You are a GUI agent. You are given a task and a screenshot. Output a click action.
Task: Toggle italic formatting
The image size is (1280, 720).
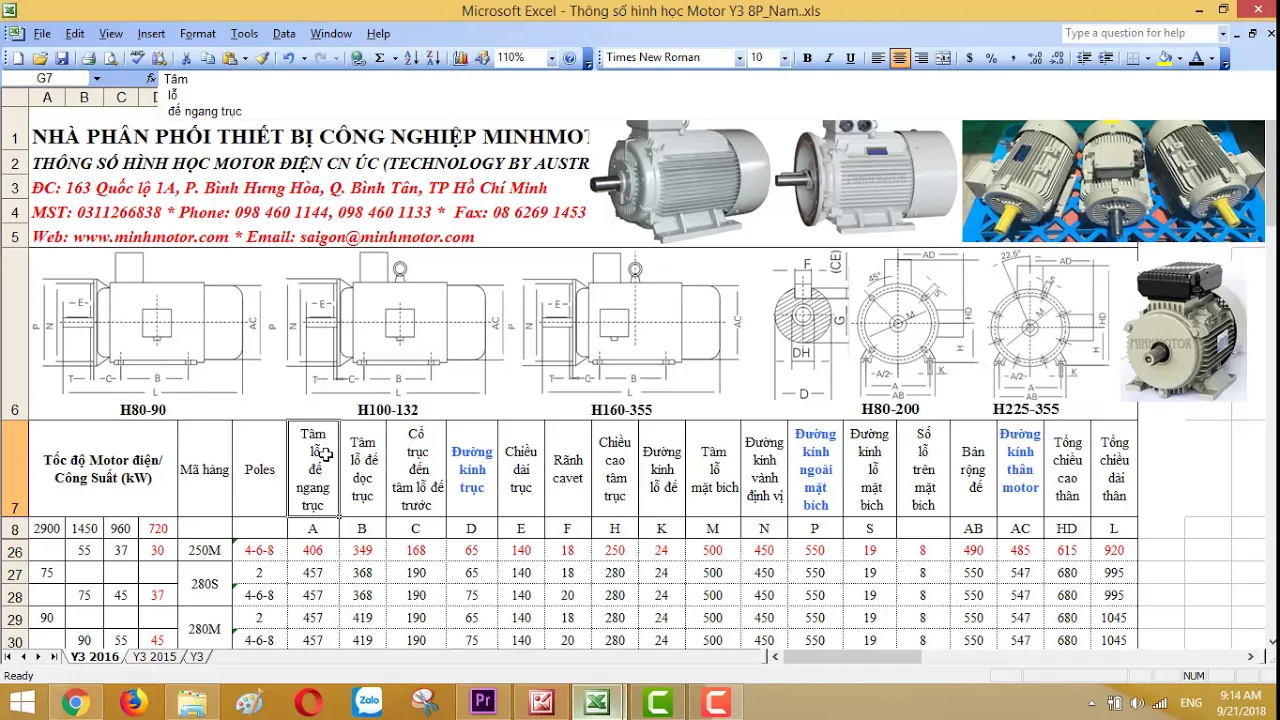click(829, 58)
